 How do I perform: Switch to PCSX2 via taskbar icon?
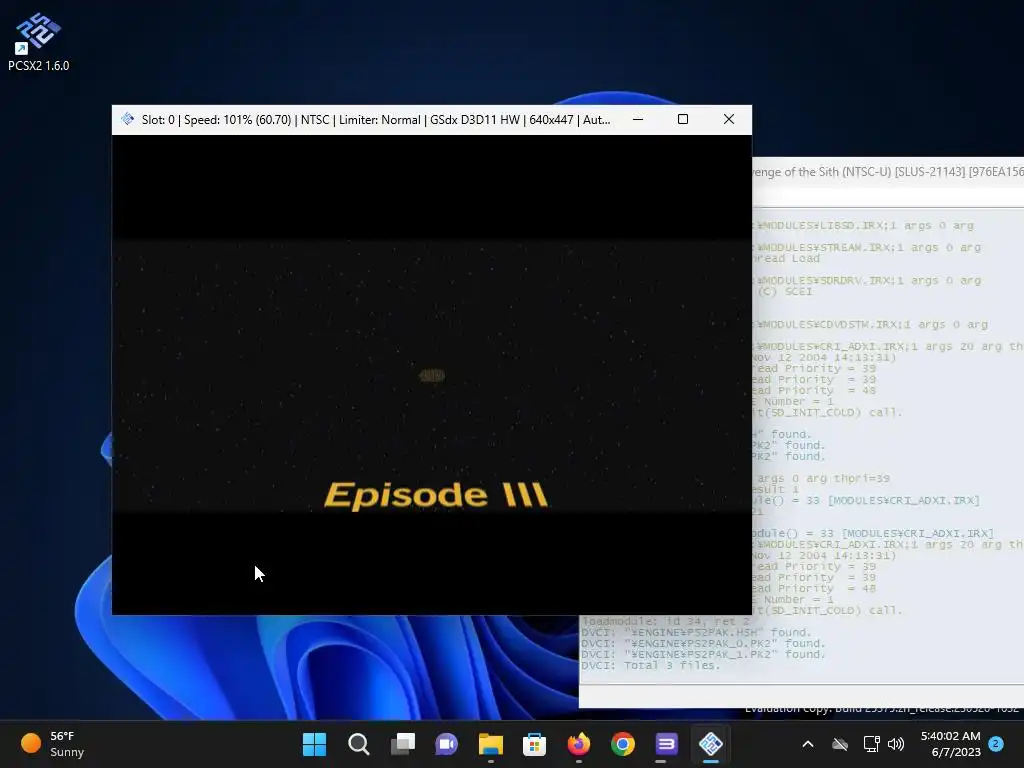(711, 744)
